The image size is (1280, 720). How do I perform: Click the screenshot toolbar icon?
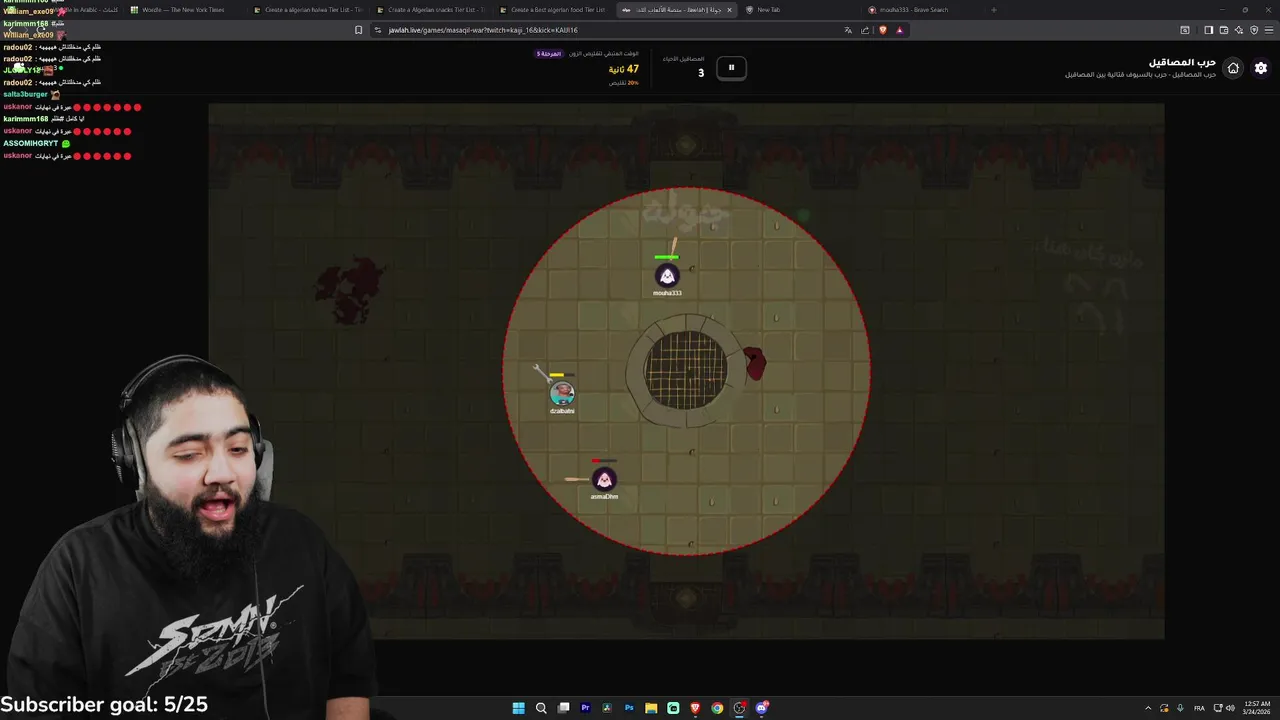1185,30
